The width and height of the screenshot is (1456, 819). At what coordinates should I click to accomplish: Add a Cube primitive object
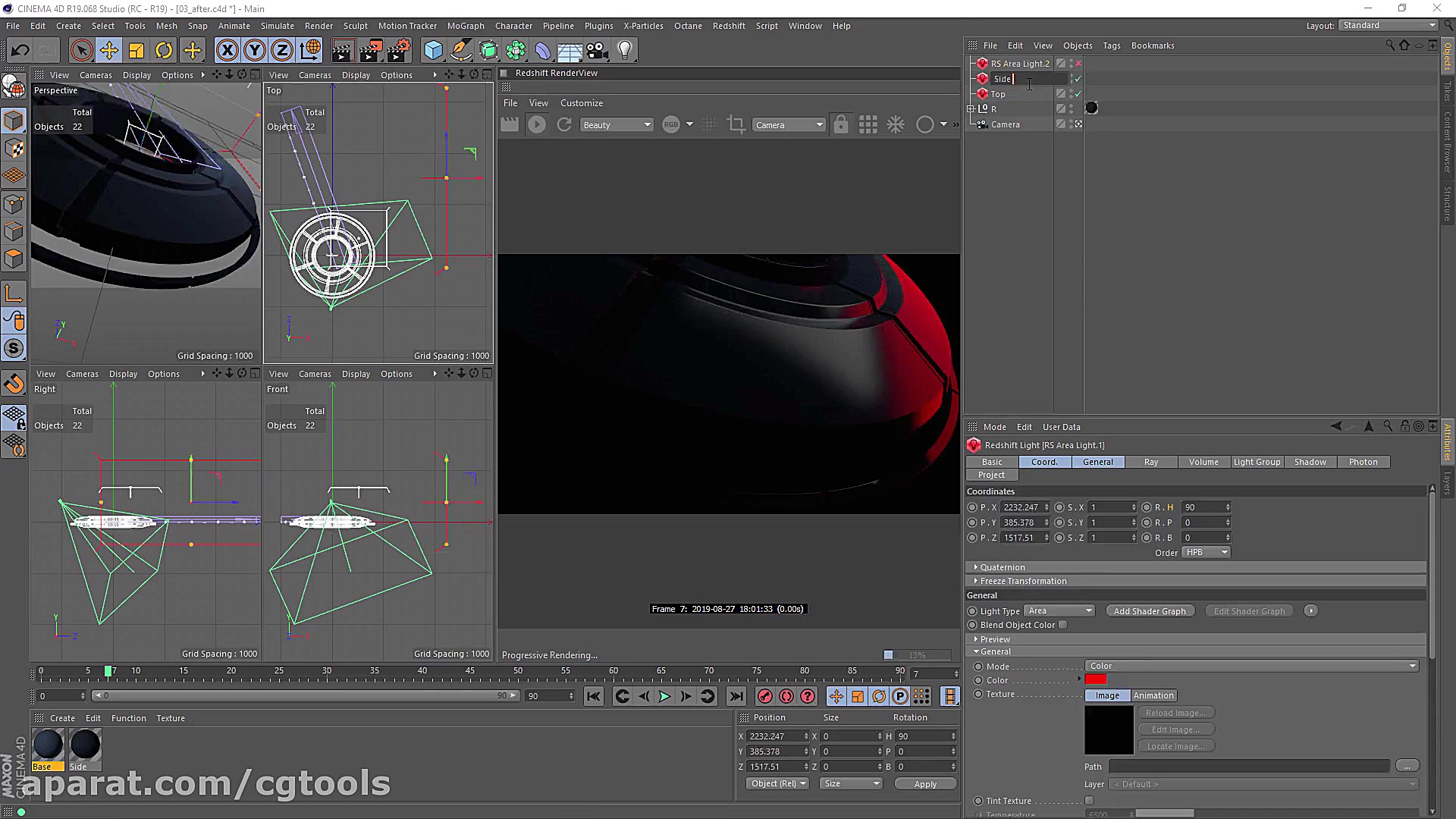[433, 51]
